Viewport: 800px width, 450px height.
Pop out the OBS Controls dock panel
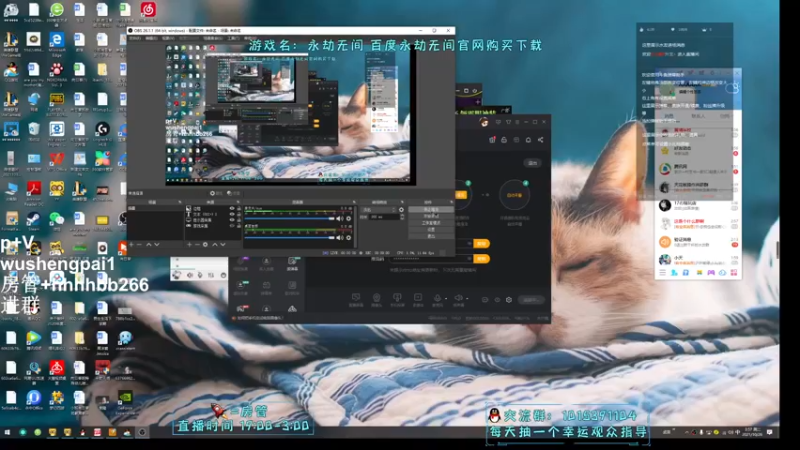452,202
